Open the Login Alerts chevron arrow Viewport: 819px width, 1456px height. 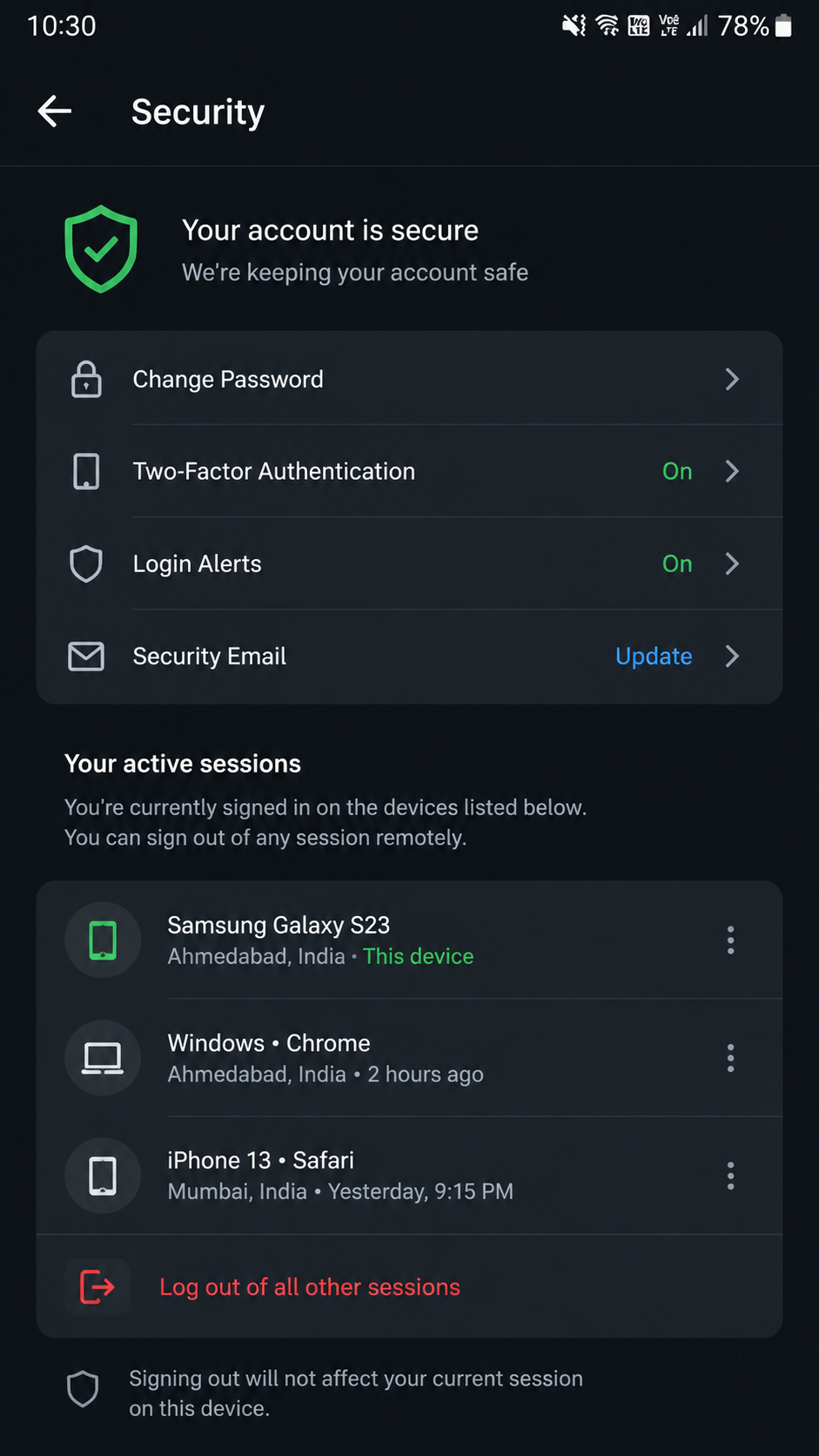(732, 563)
